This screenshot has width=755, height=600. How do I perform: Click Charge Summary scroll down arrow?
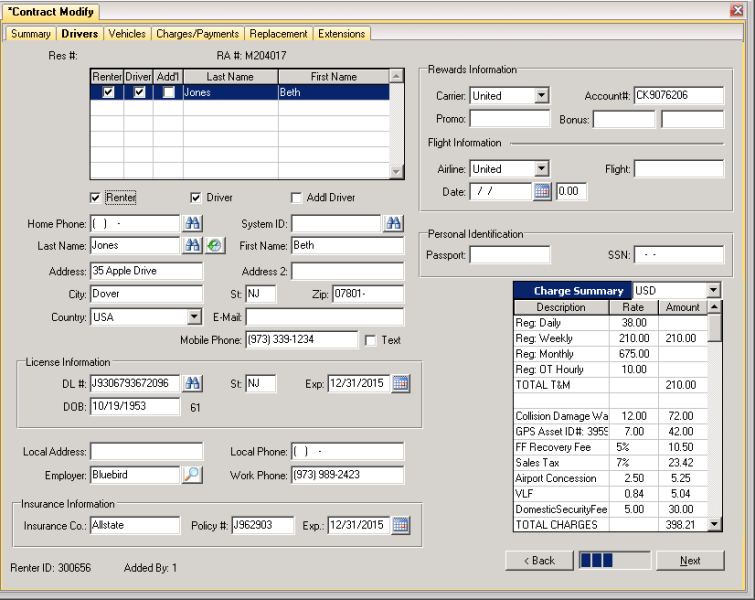click(x=715, y=524)
